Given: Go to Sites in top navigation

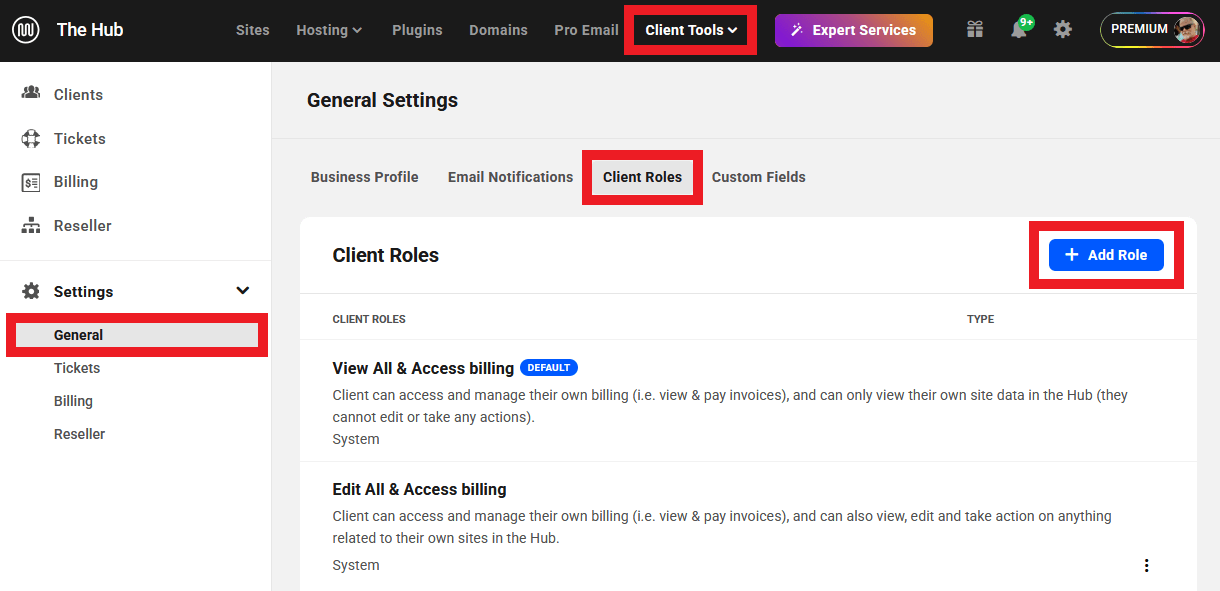Looking at the screenshot, I should click(x=252, y=30).
